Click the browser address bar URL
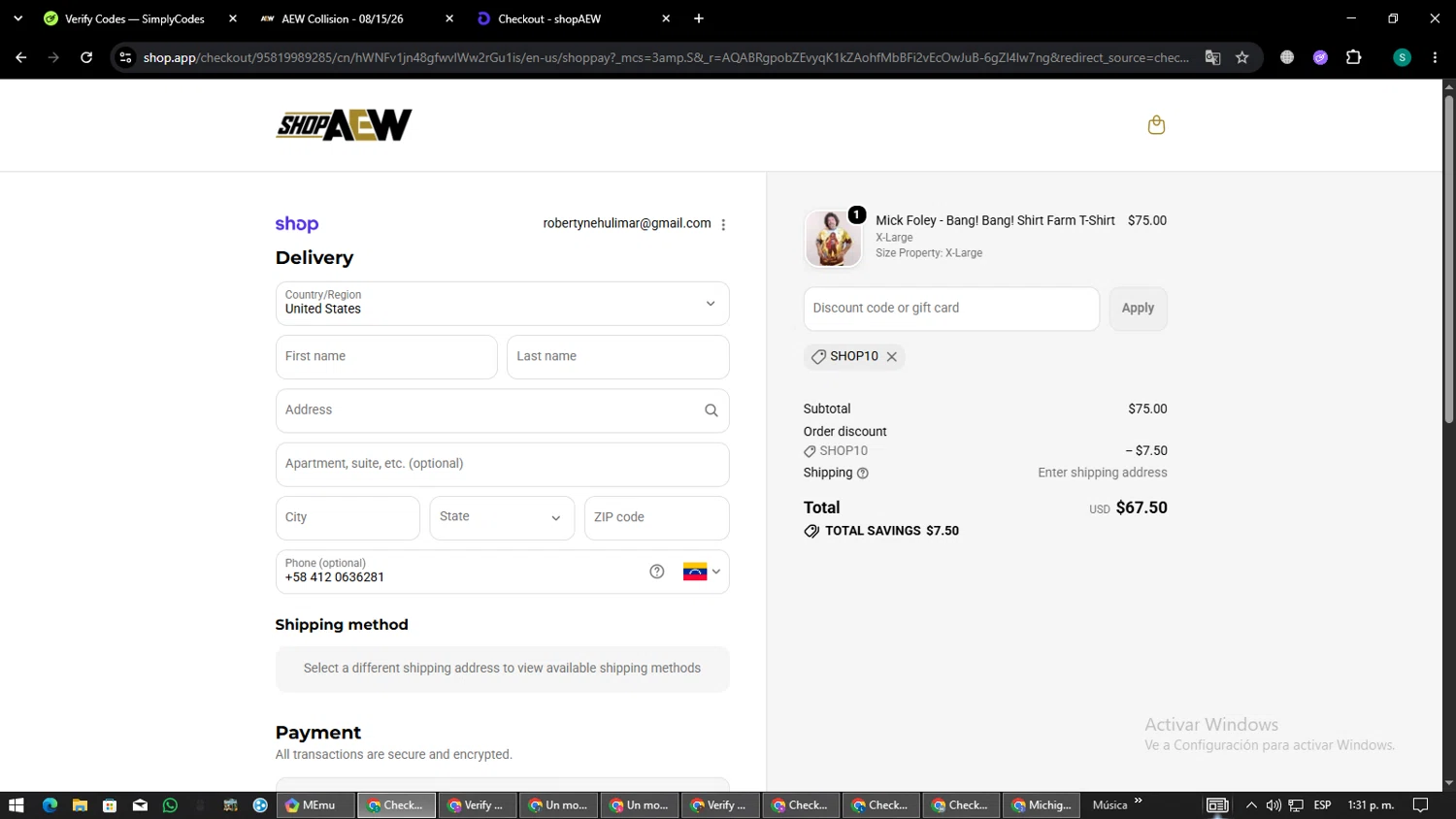This screenshot has width=1456, height=819. click(666, 57)
